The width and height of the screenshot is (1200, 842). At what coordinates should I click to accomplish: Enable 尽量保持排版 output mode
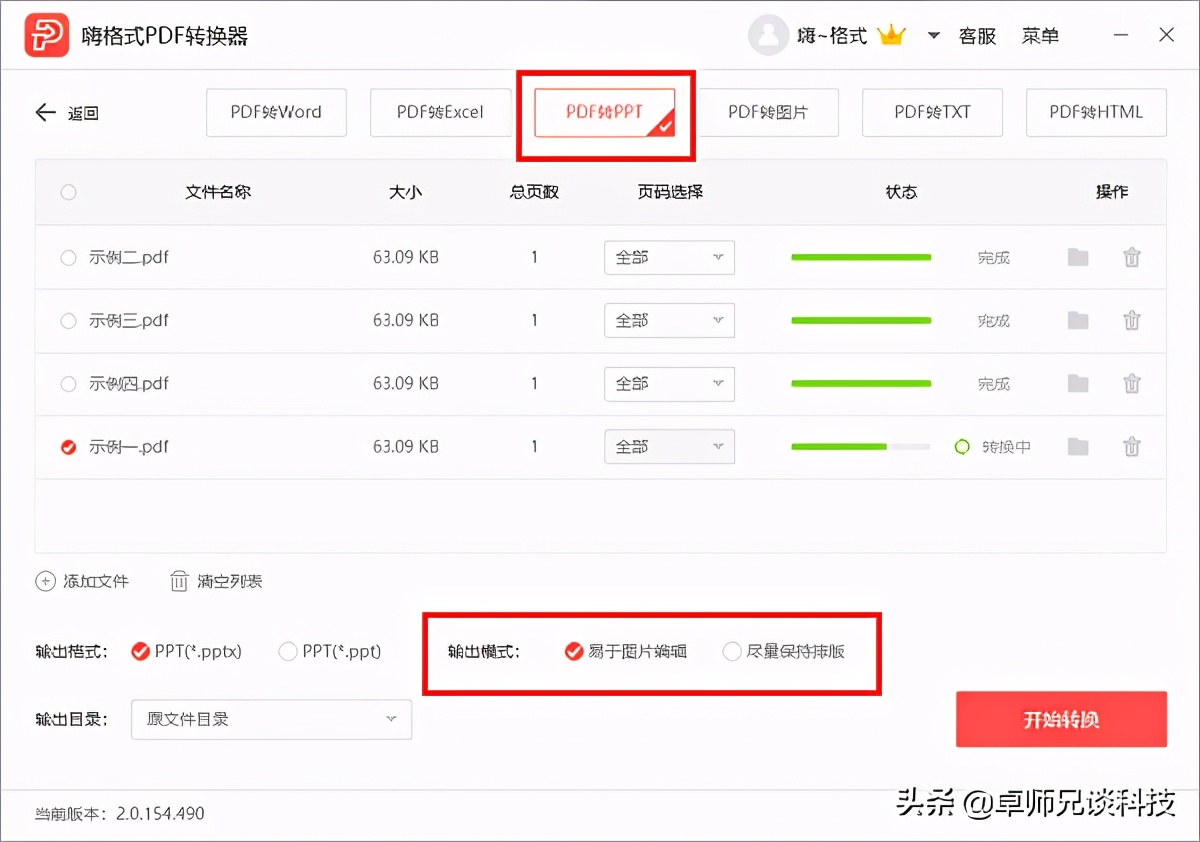click(x=732, y=651)
